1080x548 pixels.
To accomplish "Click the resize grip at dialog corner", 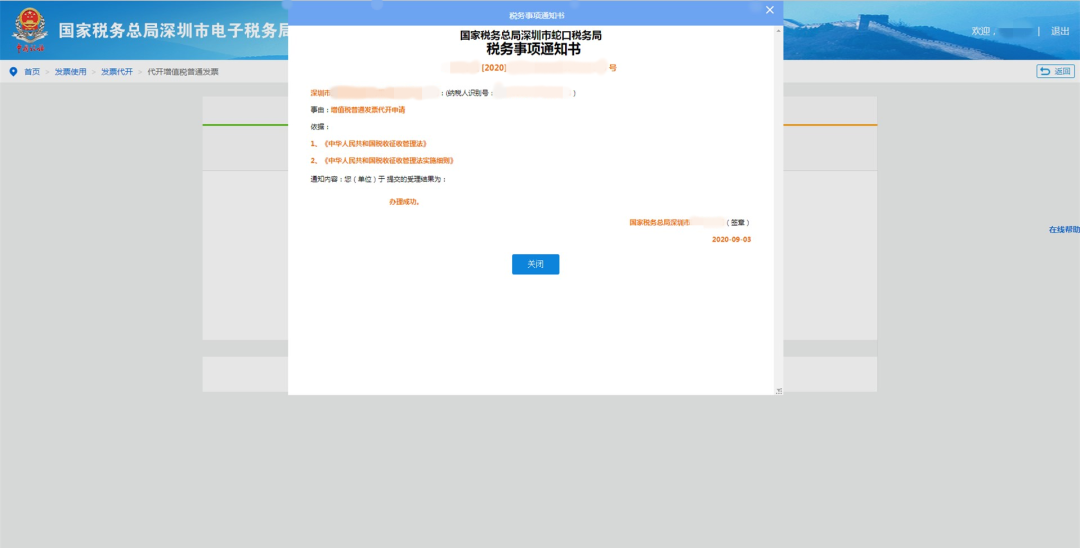I will [779, 390].
